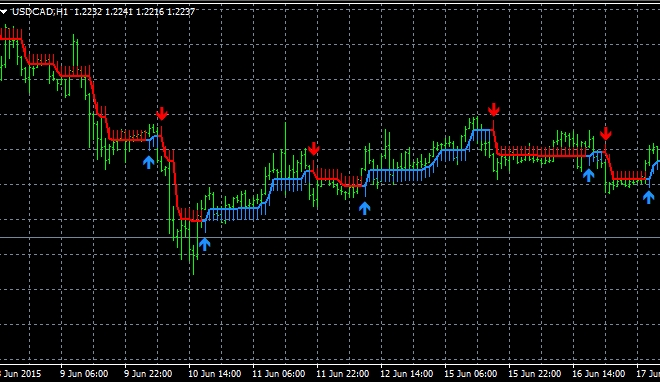Select the first blue buy arrow, after 9 Jun 22:00
660x382 pixels.
(x=148, y=162)
